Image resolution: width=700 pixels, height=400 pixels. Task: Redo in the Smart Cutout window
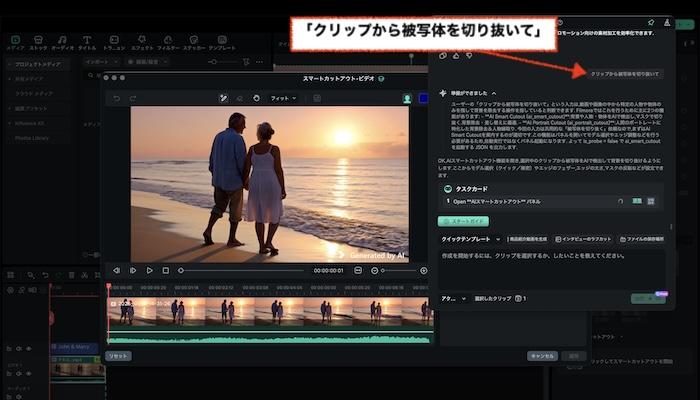(x=133, y=98)
